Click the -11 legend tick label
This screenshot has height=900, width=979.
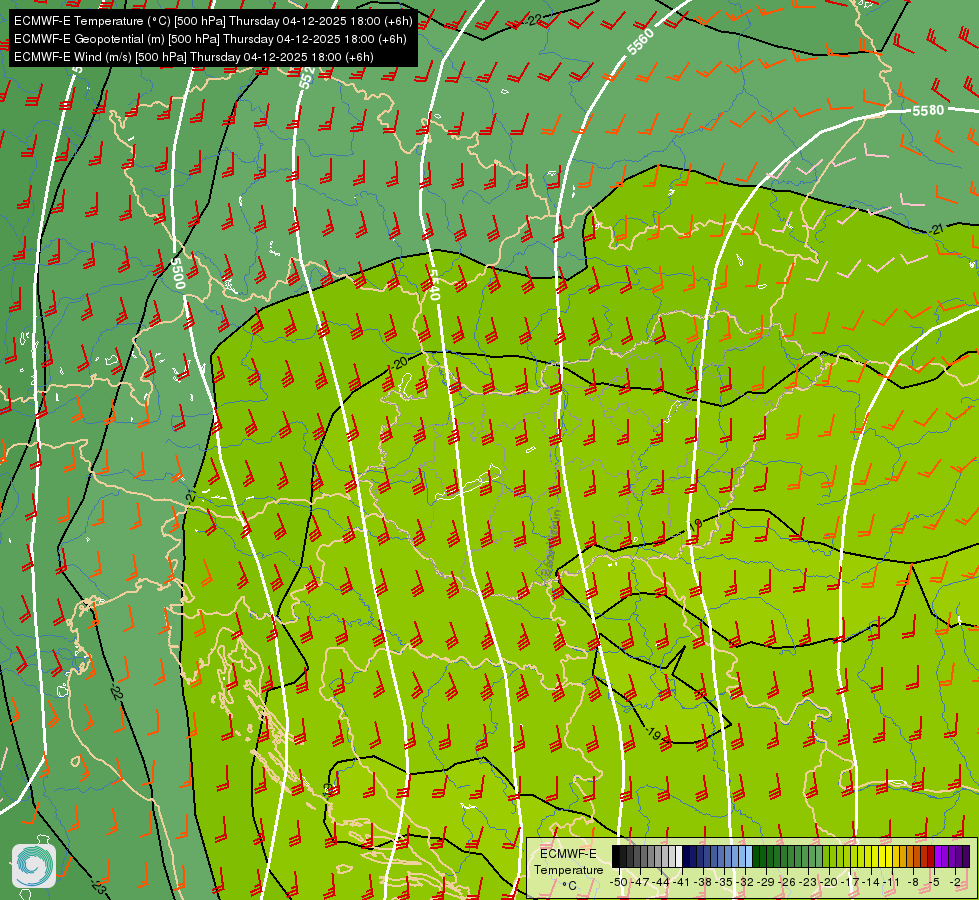click(891, 882)
